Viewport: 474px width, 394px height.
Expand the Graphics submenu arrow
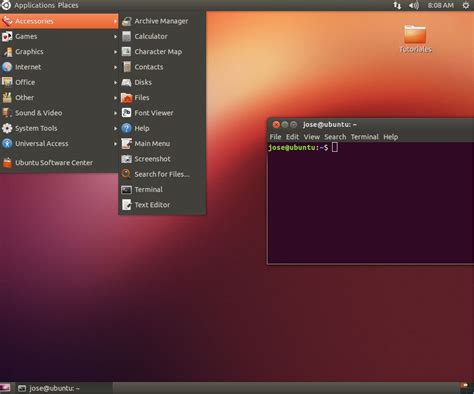pyautogui.click(x=115, y=52)
